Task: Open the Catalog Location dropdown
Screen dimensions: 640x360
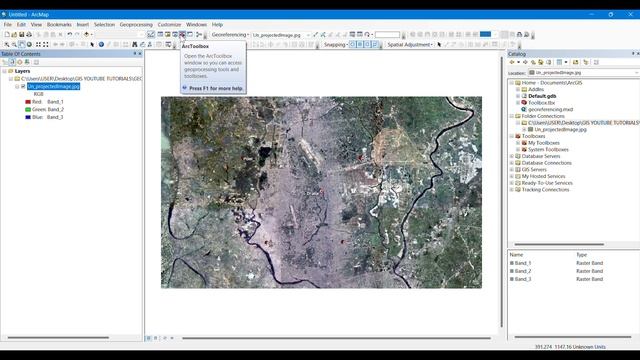Action: click(637, 73)
